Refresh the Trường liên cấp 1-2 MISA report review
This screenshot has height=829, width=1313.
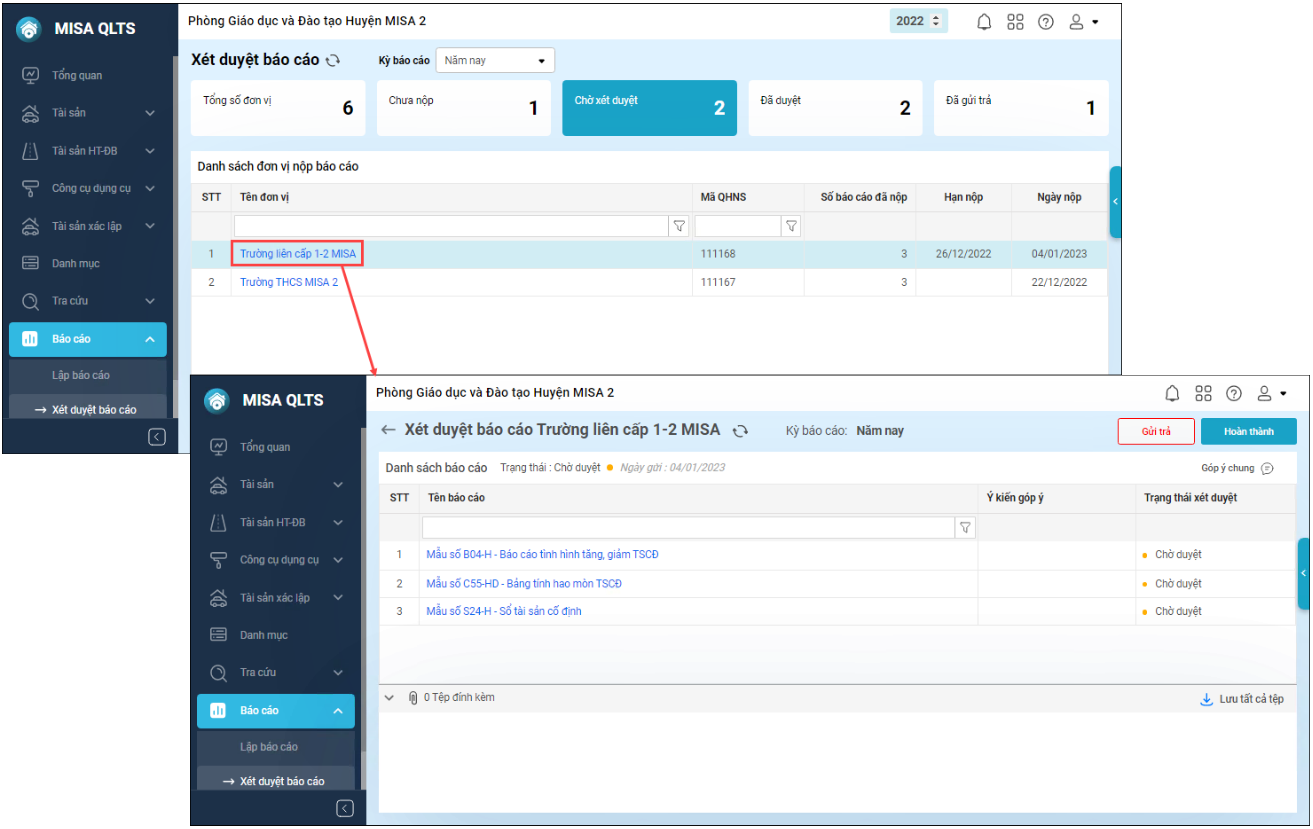click(x=740, y=431)
